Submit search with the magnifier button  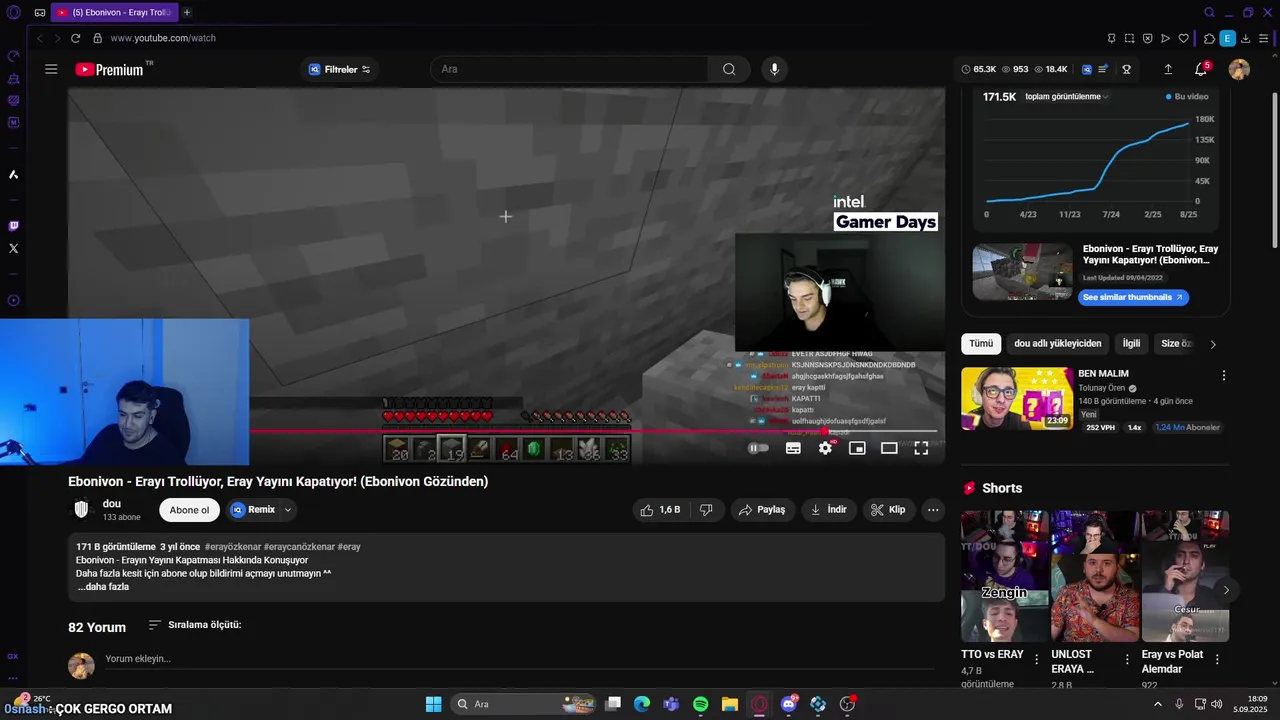tap(729, 69)
